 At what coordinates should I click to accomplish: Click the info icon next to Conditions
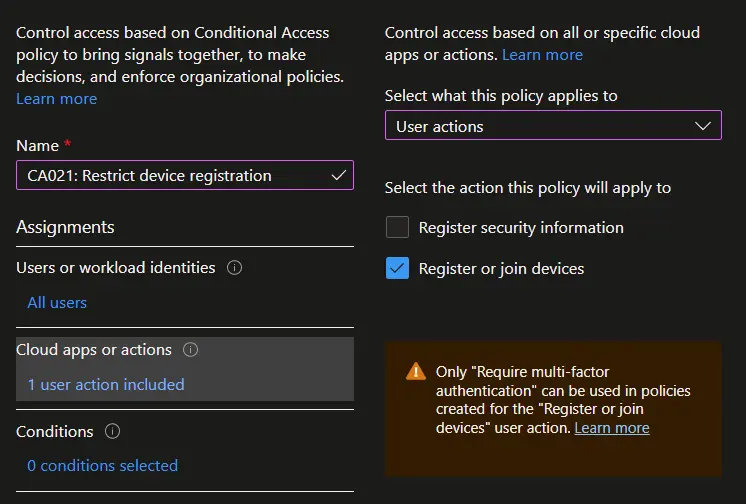click(112, 432)
